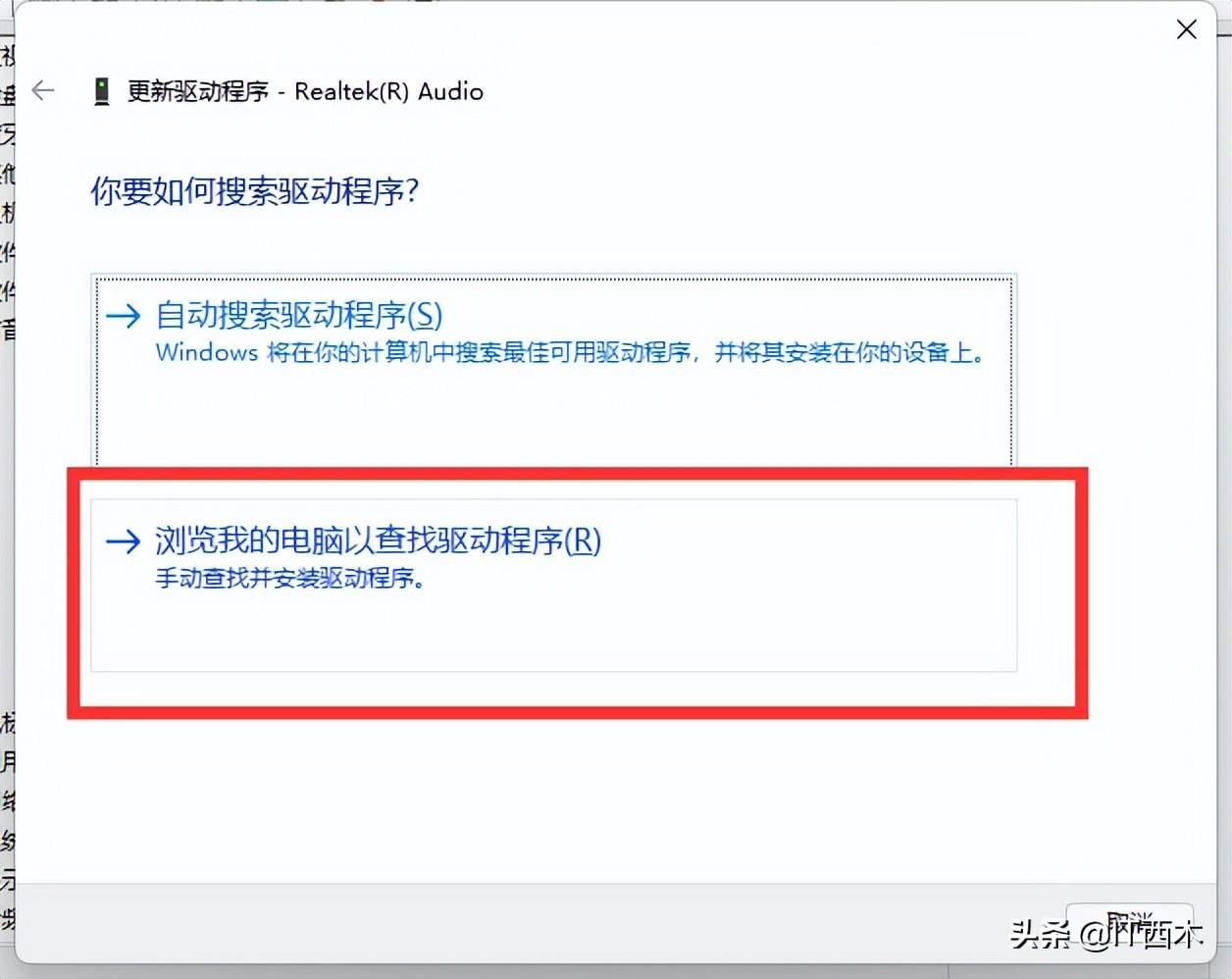Click the blue arrow beside 自动搜索驱动程序
This screenshot has height=979, width=1232.
[x=124, y=316]
